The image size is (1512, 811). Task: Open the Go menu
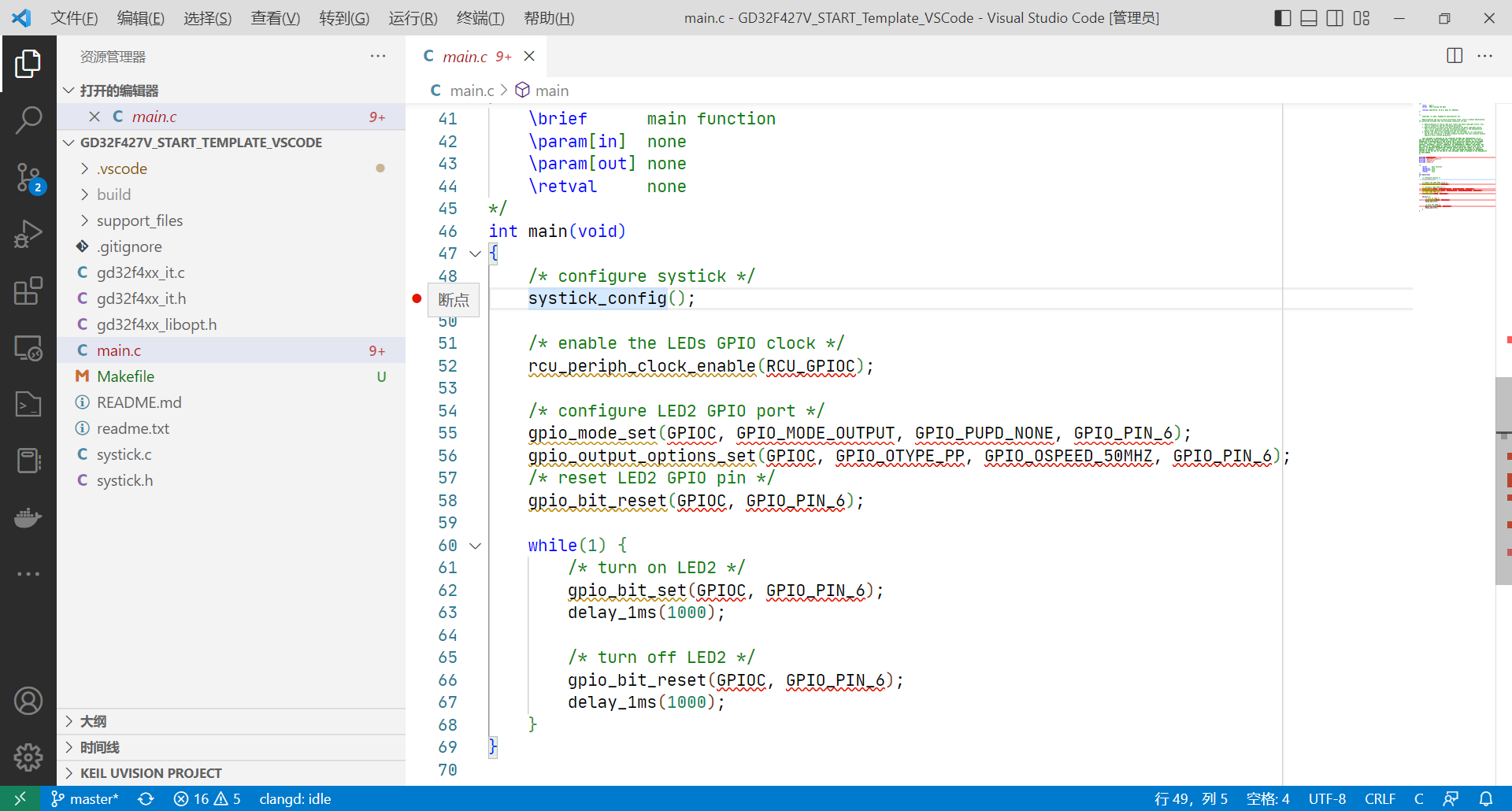pos(344,18)
